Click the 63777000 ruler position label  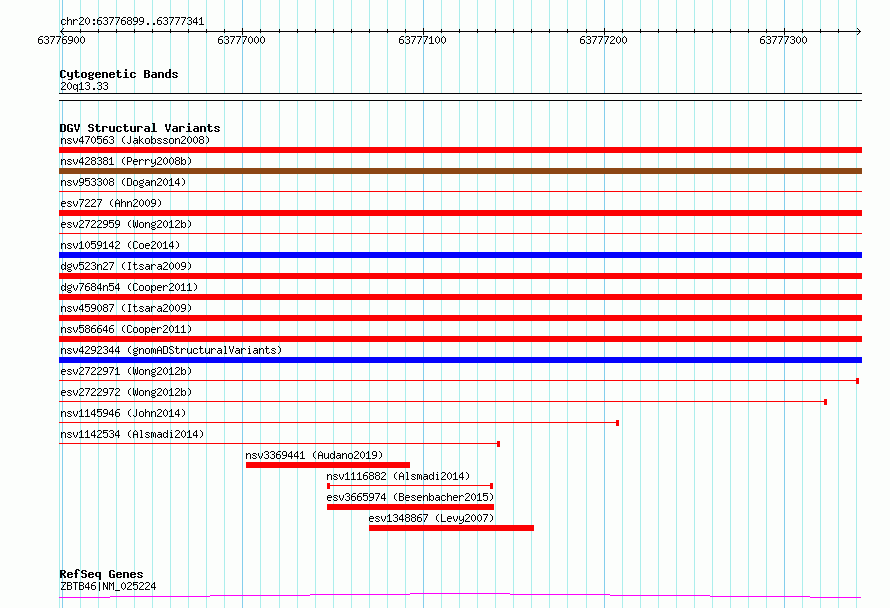pos(241,40)
